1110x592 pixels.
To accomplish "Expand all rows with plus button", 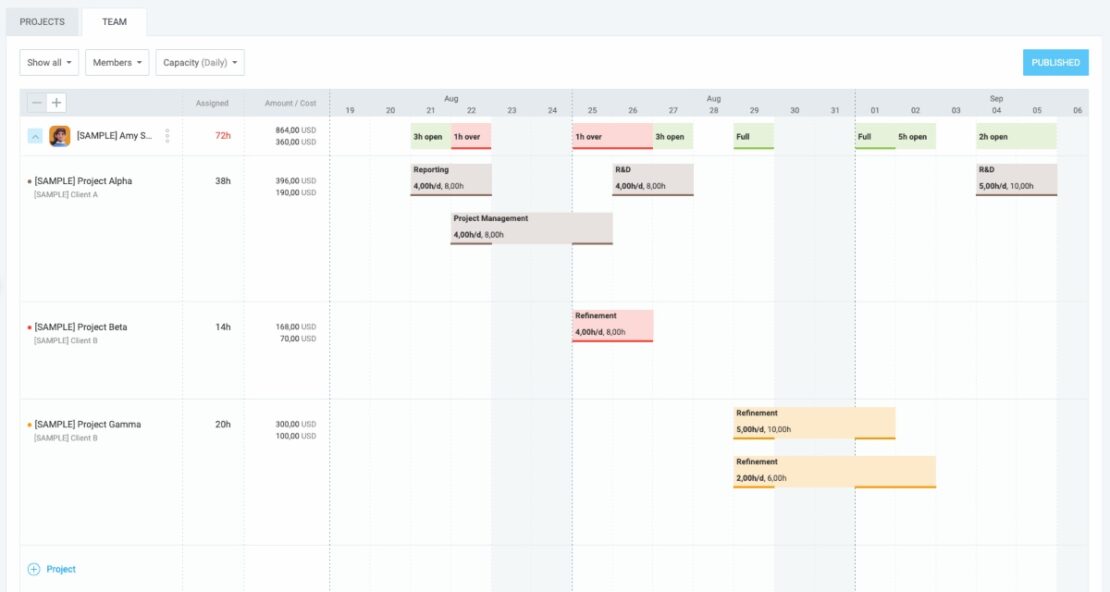I will 57,103.
